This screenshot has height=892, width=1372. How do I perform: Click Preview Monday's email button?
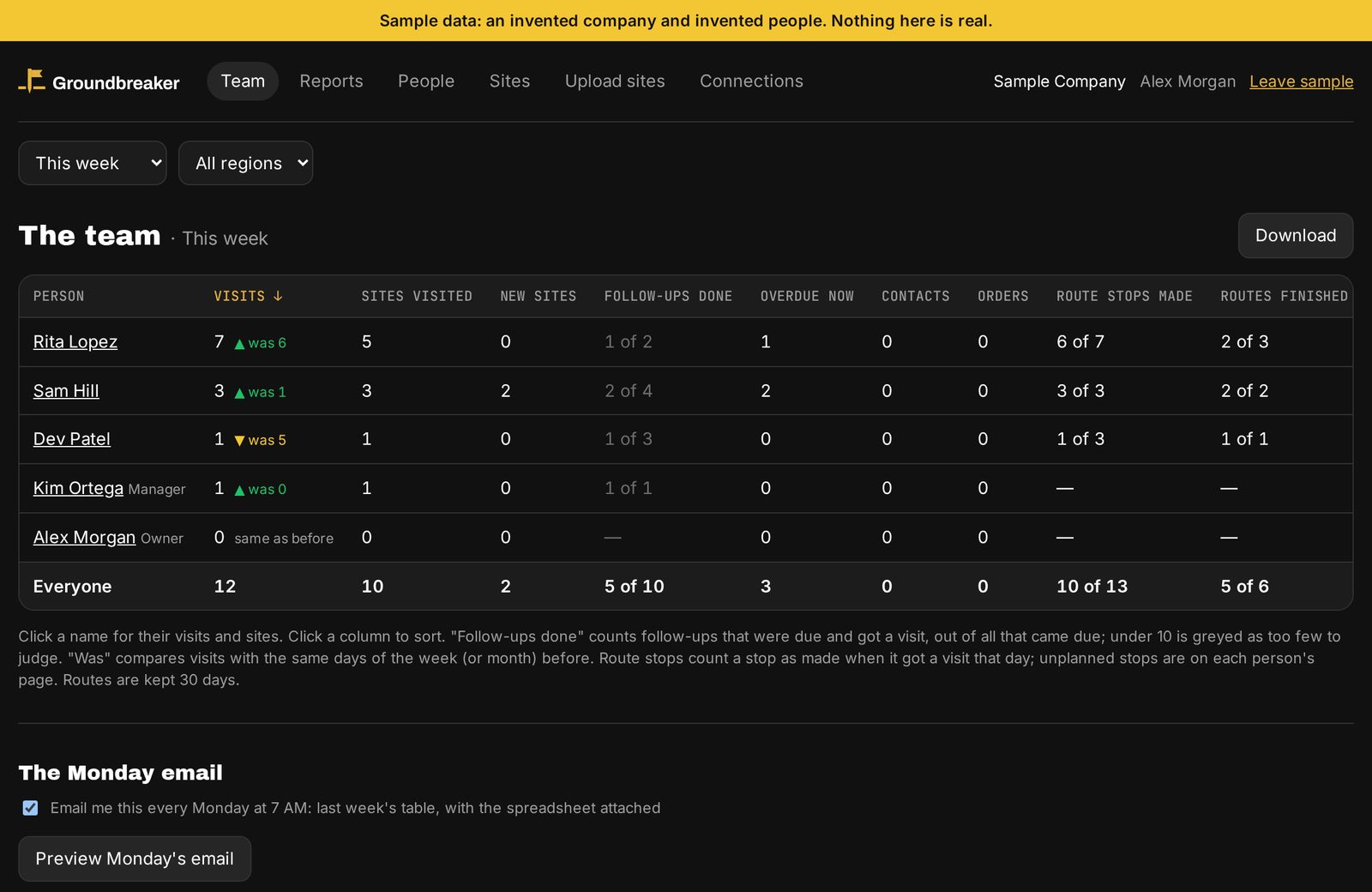[135, 859]
